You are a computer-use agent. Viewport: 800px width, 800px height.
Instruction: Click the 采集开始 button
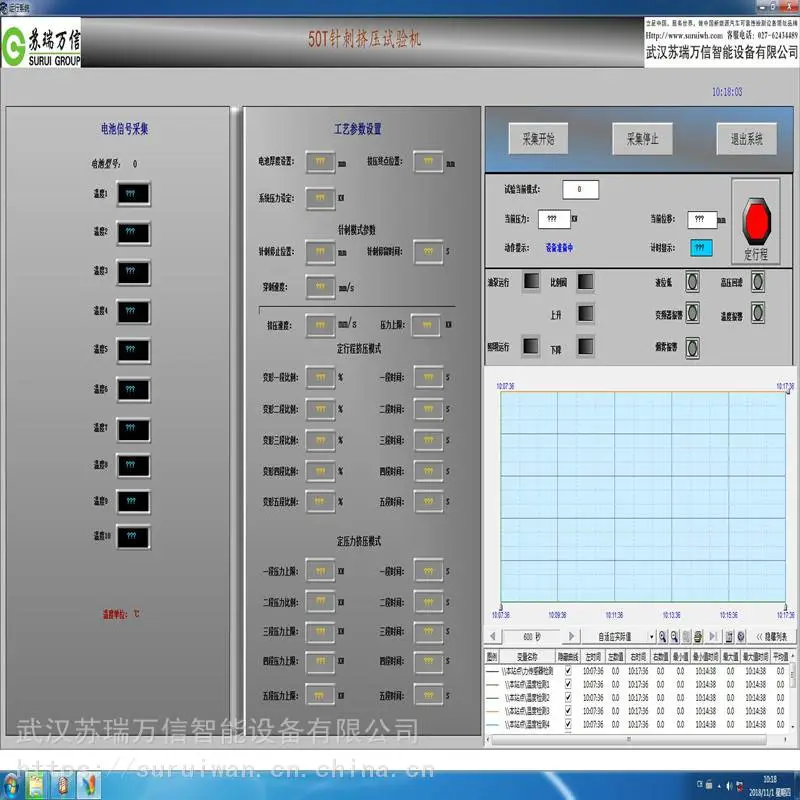(x=538, y=139)
